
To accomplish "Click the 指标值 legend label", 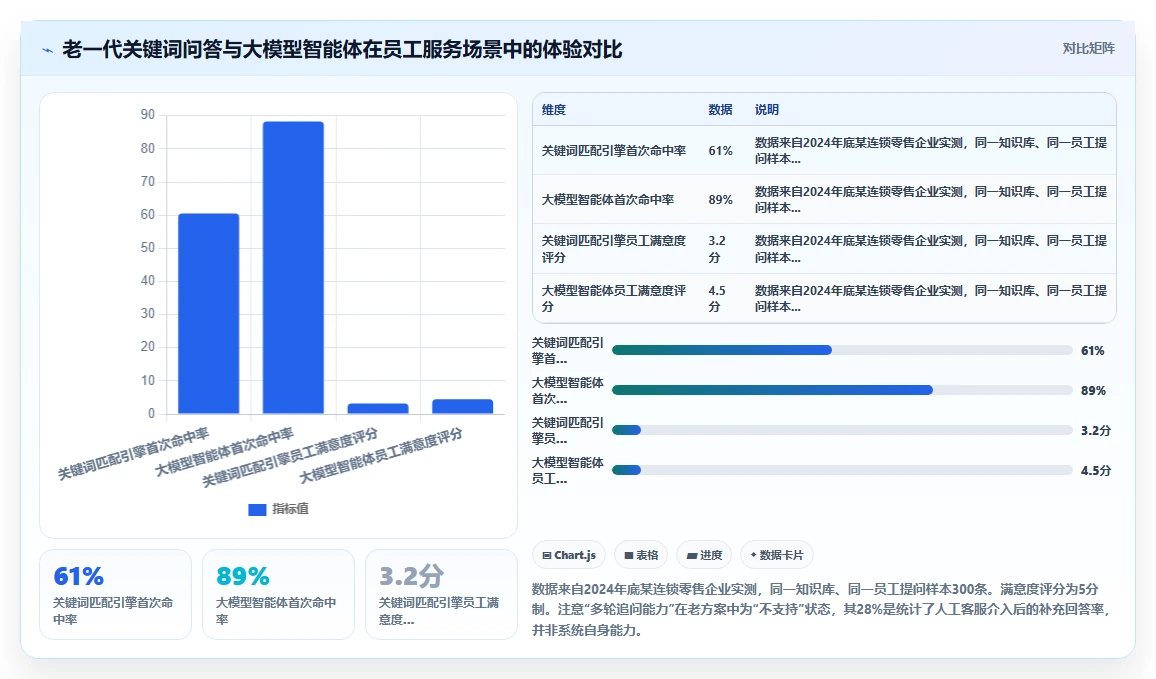I will pos(290,509).
